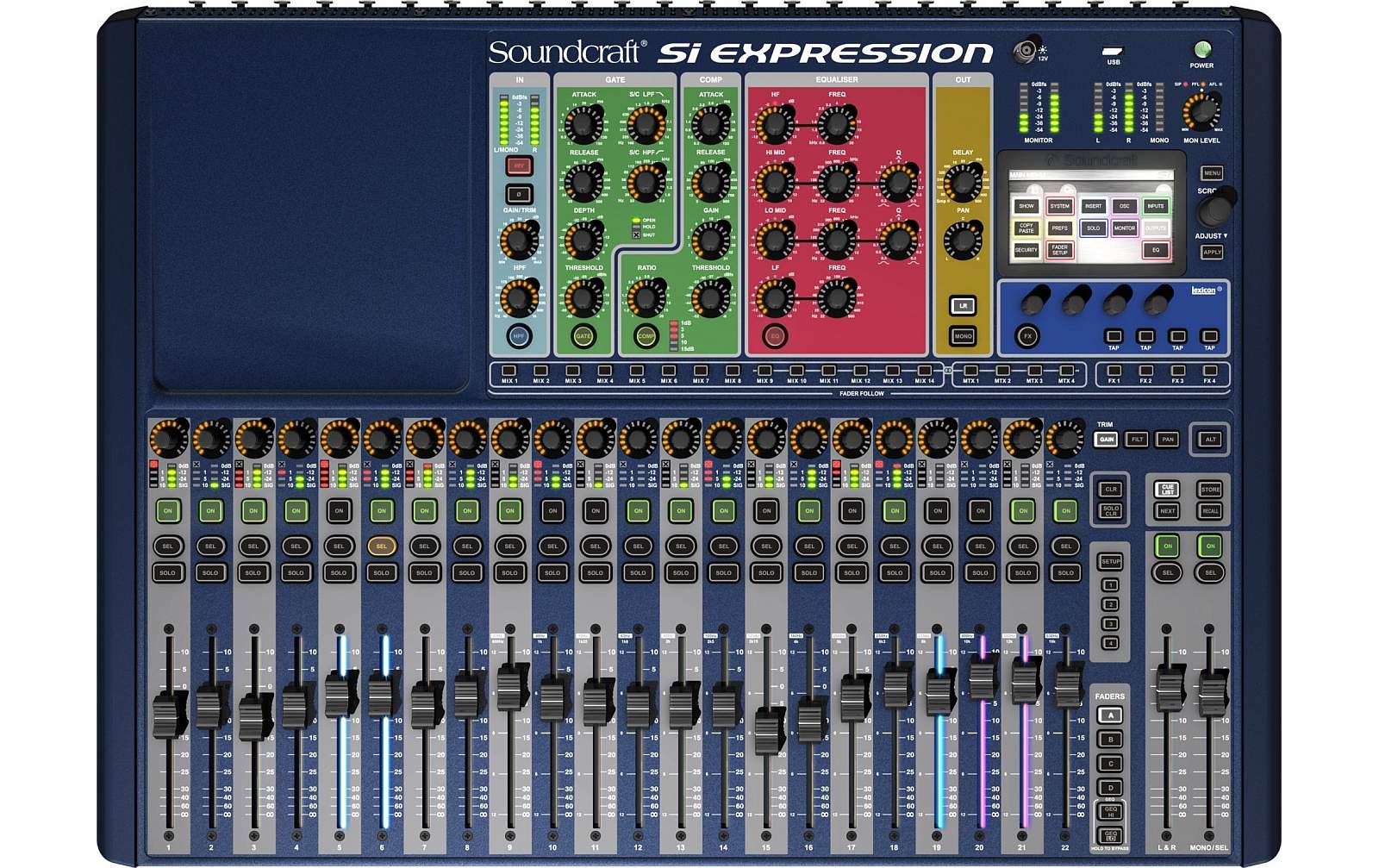Select the FX 4 fader follow button
1379x868 pixels.
click(x=1210, y=371)
